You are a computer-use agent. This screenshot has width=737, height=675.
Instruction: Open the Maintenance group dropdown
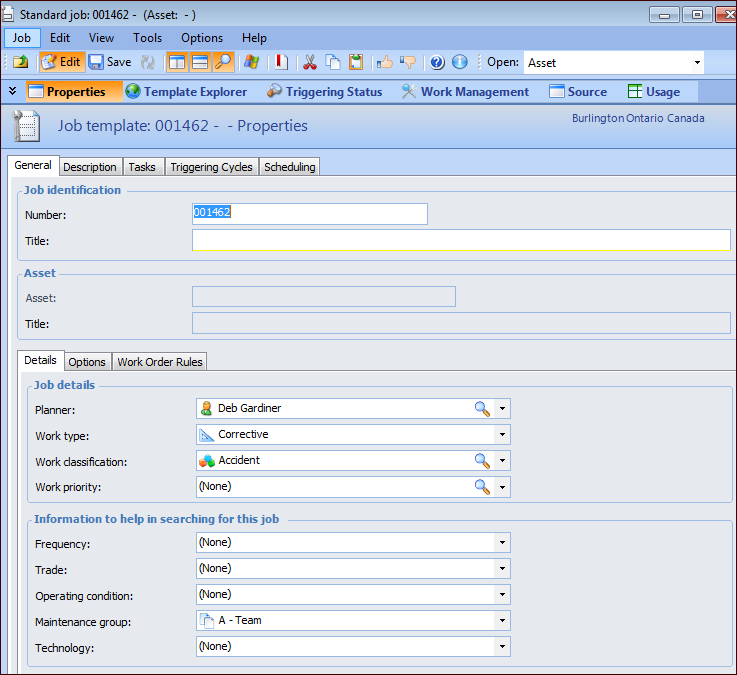[x=502, y=621]
